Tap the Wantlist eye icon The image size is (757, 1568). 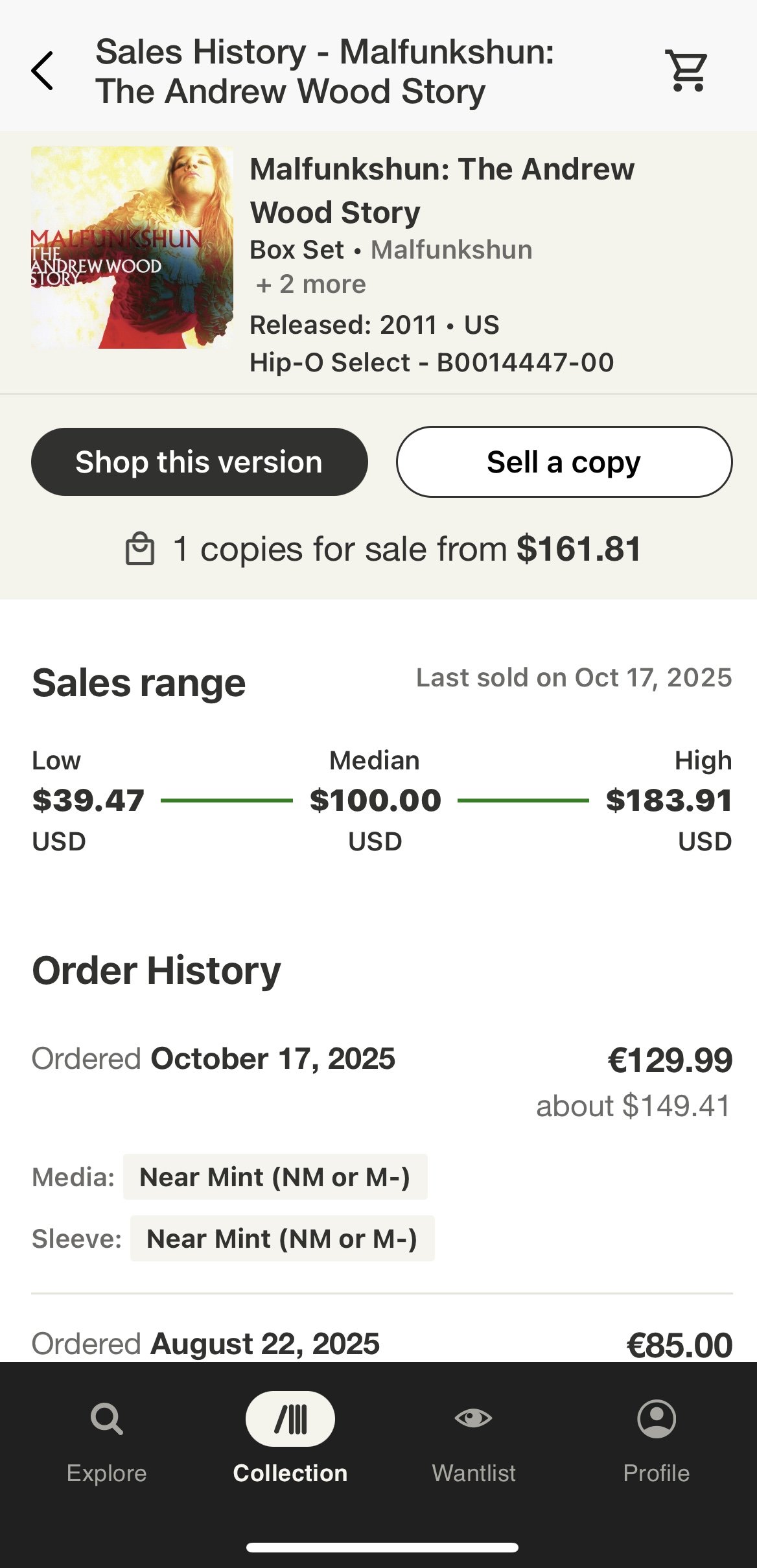click(x=473, y=1418)
